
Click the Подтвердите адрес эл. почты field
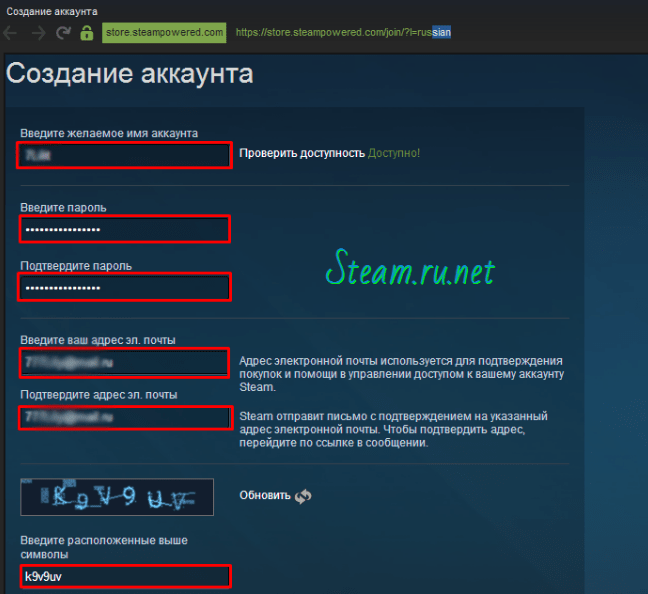[x=126, y=417]
